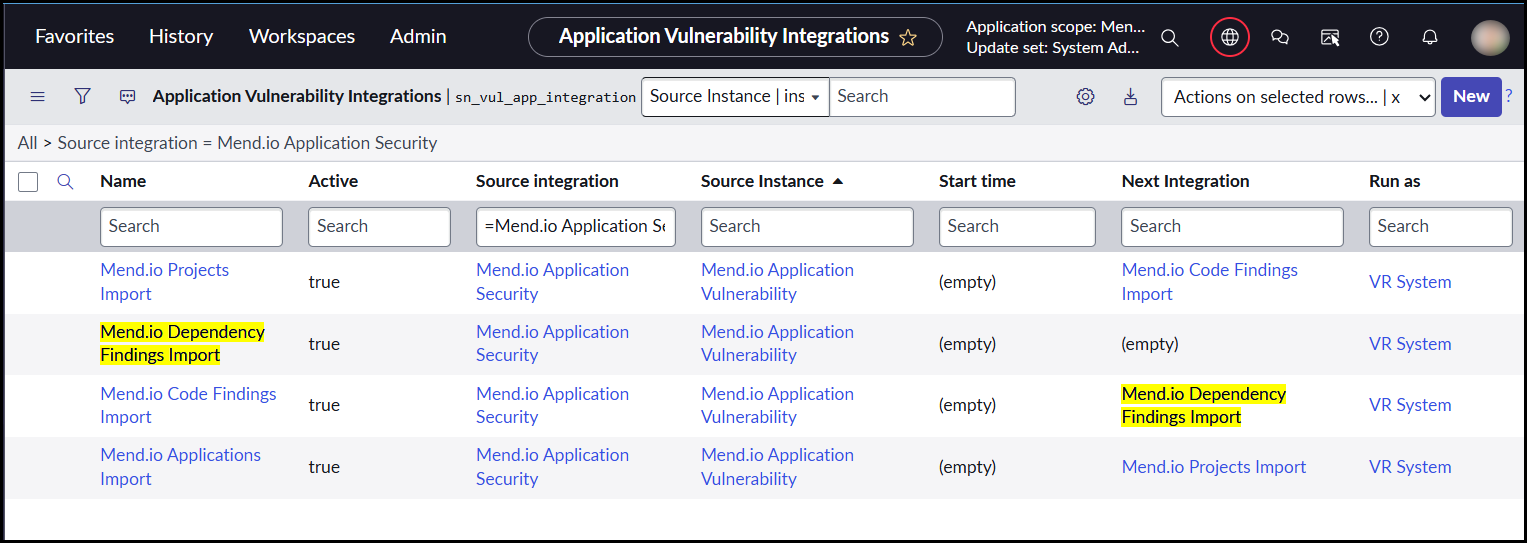Viewport: 1527px width, 543px height.
Task: Star Application Vulnerability Integrations as favorite
Action: pos(908,37)
